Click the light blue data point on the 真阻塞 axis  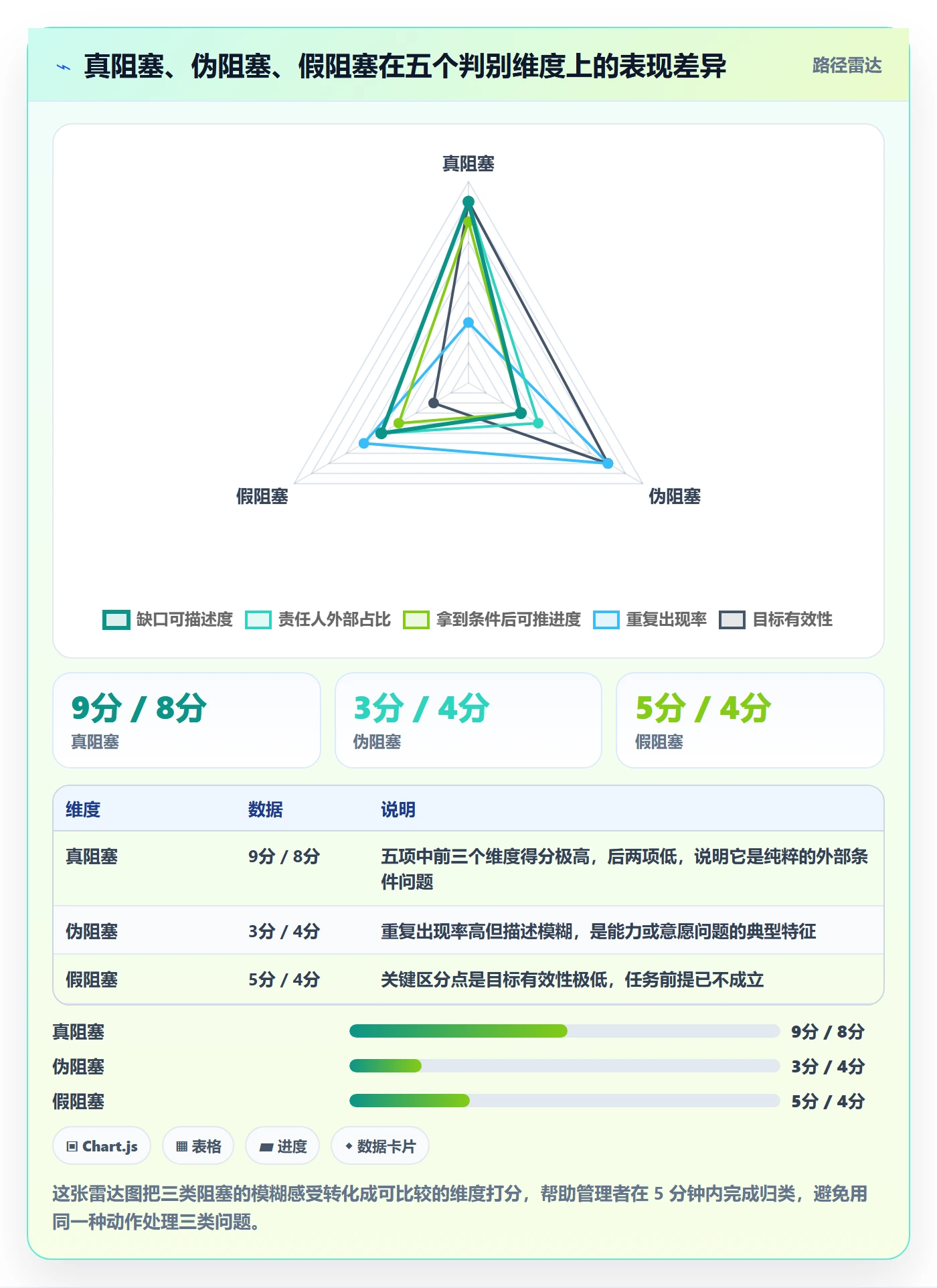point(468,323)
